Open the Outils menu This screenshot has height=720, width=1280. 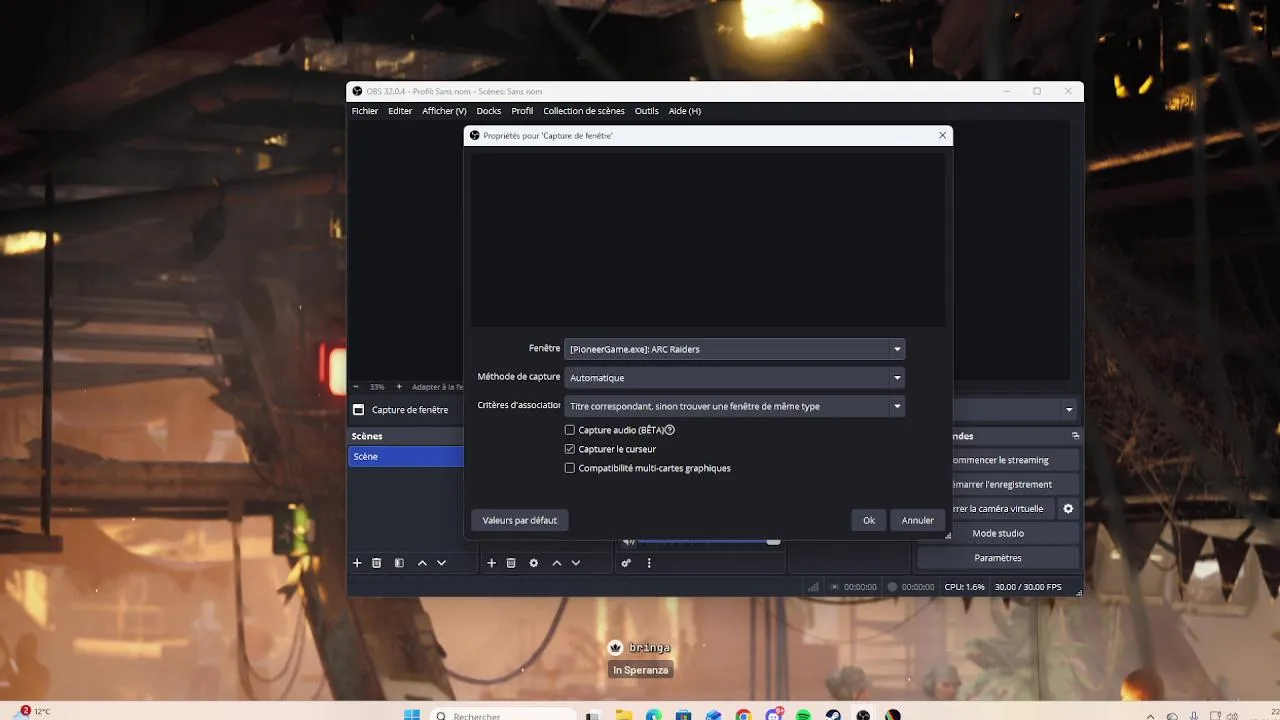pyautogui.click(x=647, y=111)
